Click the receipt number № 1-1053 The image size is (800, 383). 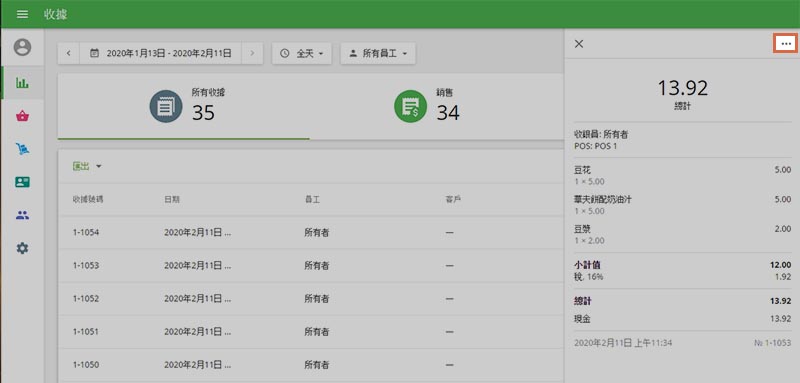(x=772, y=343)
